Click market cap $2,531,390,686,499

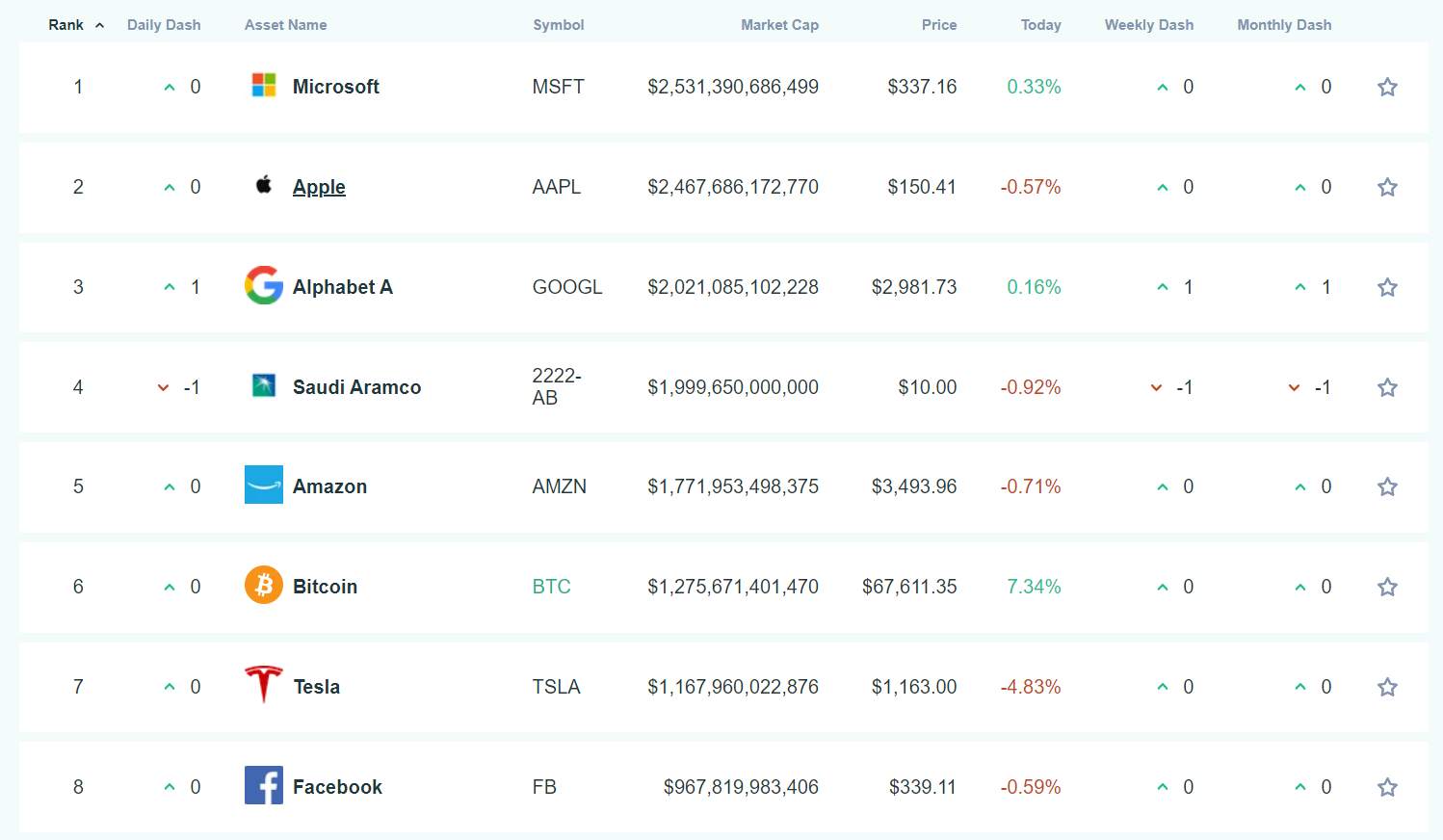(x=733, y=87)
